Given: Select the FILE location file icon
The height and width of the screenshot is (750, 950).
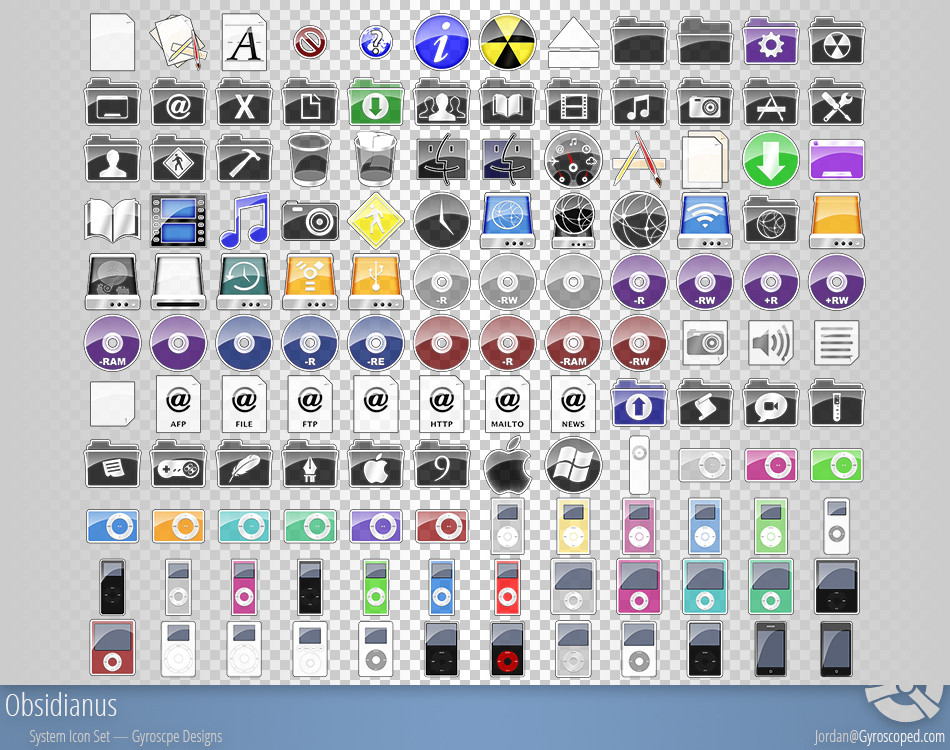Looking at the screenshot, I should (x=244, y=403).
